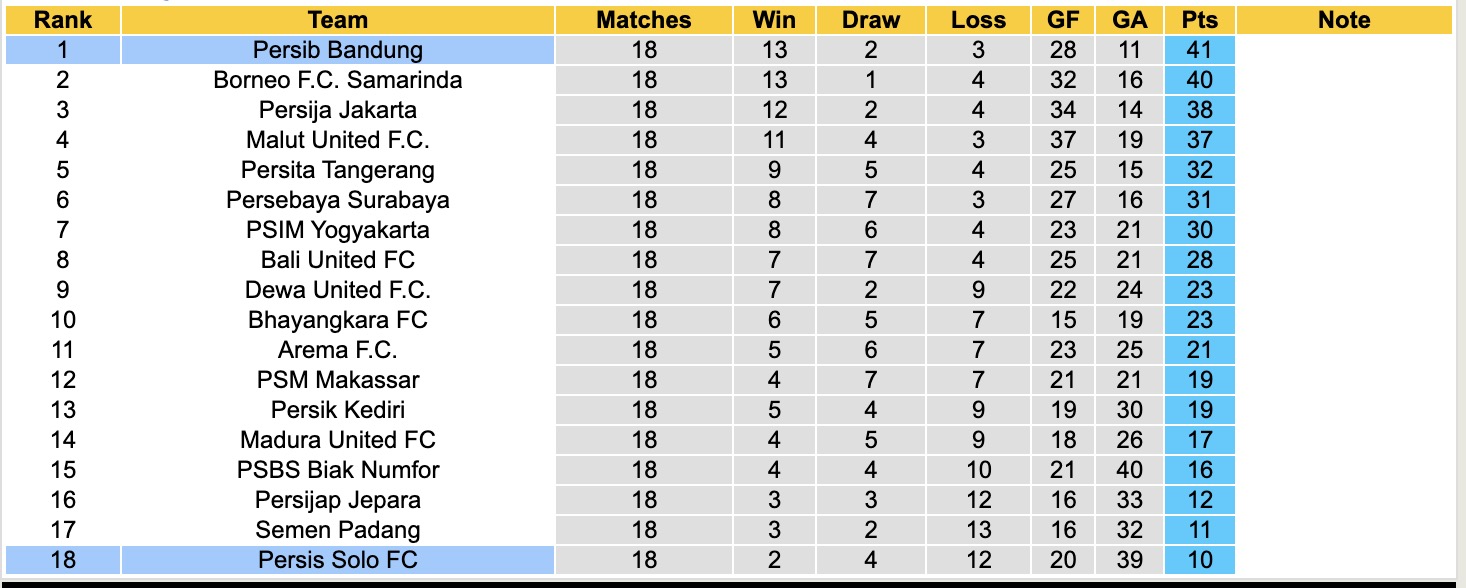
Task: Select the Note column header
Action: click(x=1343, y=20)
